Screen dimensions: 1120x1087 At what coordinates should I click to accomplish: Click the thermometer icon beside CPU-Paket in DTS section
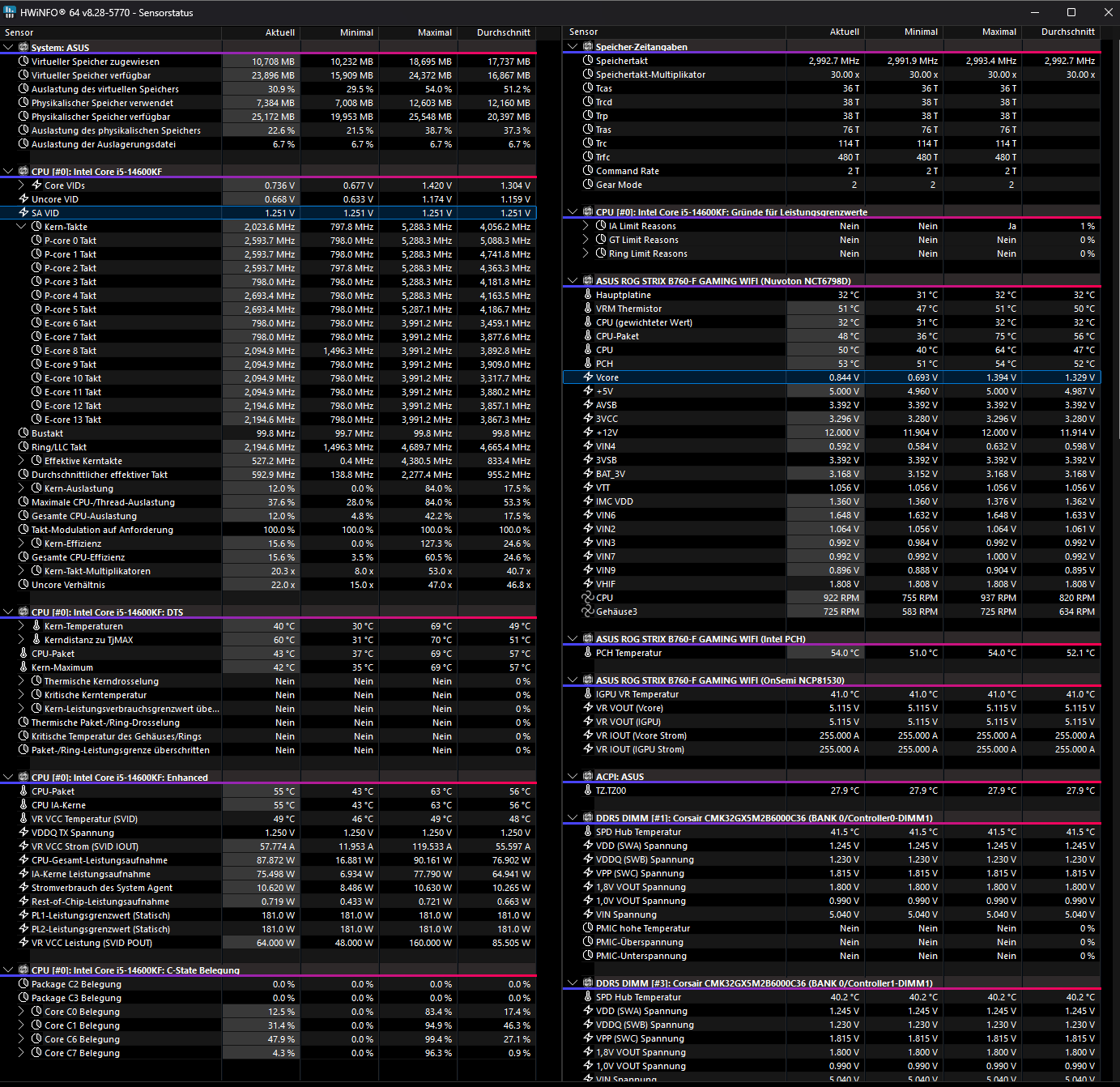(23, 654)
